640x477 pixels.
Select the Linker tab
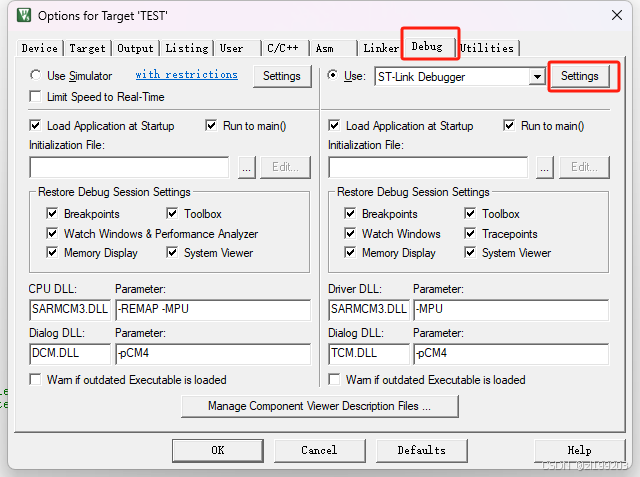(381, 48)
